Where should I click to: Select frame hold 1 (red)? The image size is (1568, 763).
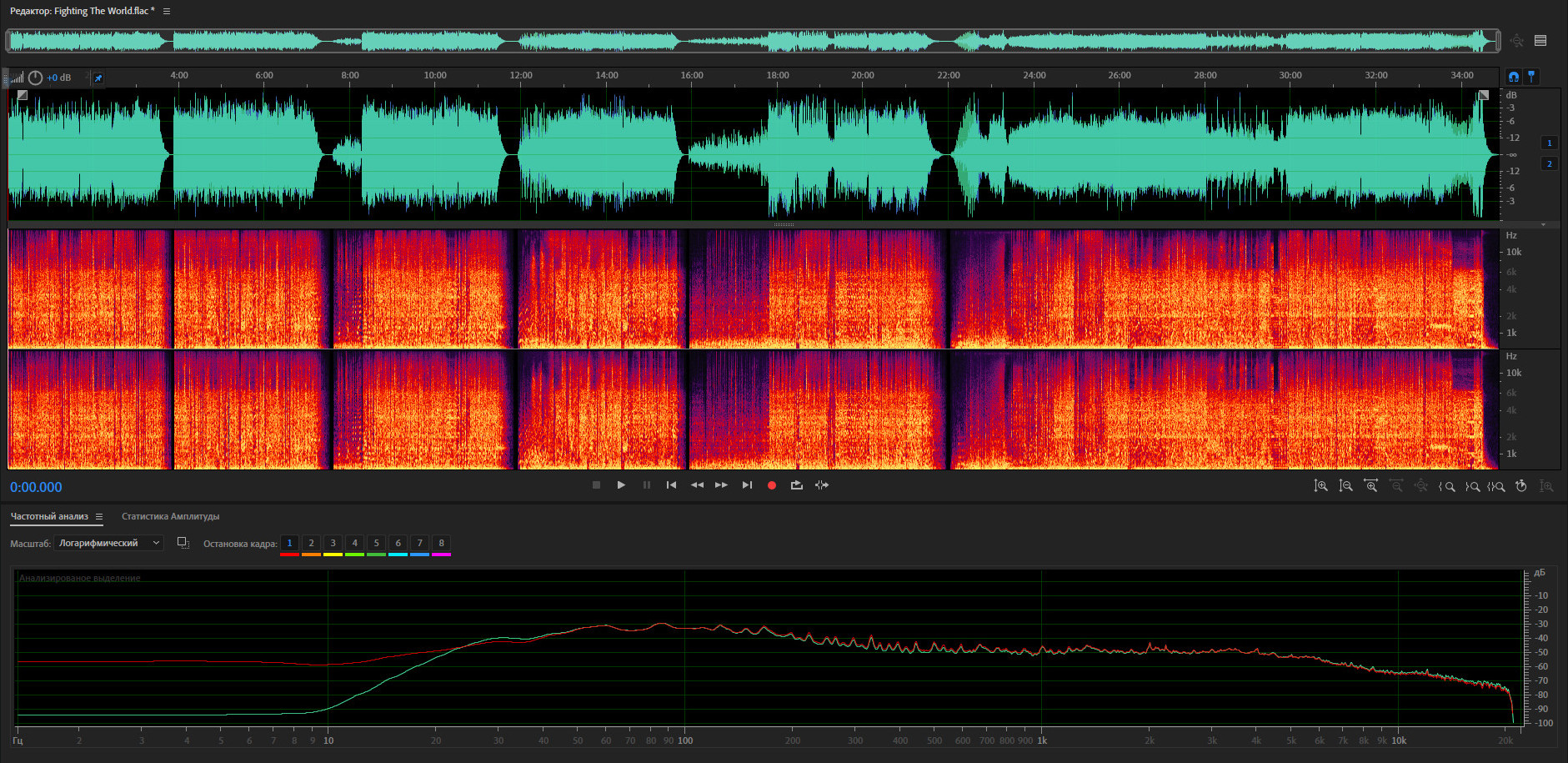pyautogui.click(x=289, y=544)
